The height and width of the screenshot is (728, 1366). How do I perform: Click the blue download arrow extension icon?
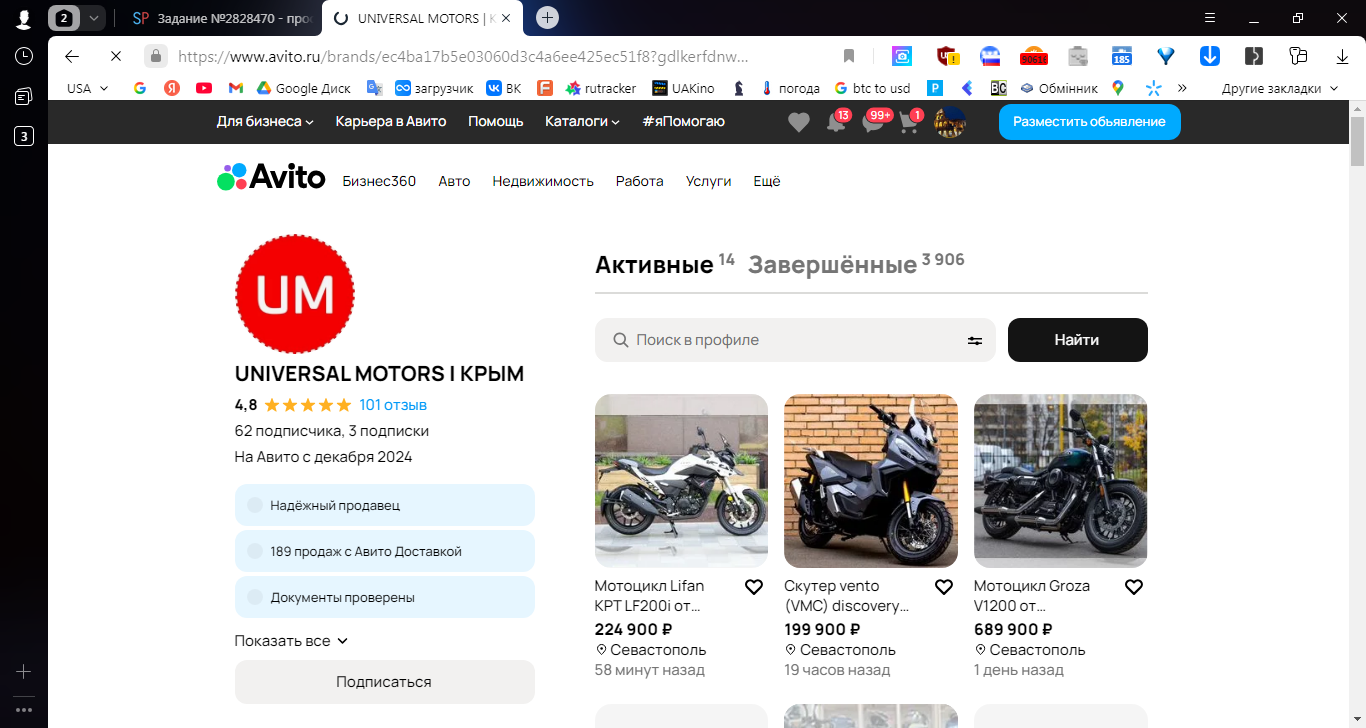coord(1209,56)
